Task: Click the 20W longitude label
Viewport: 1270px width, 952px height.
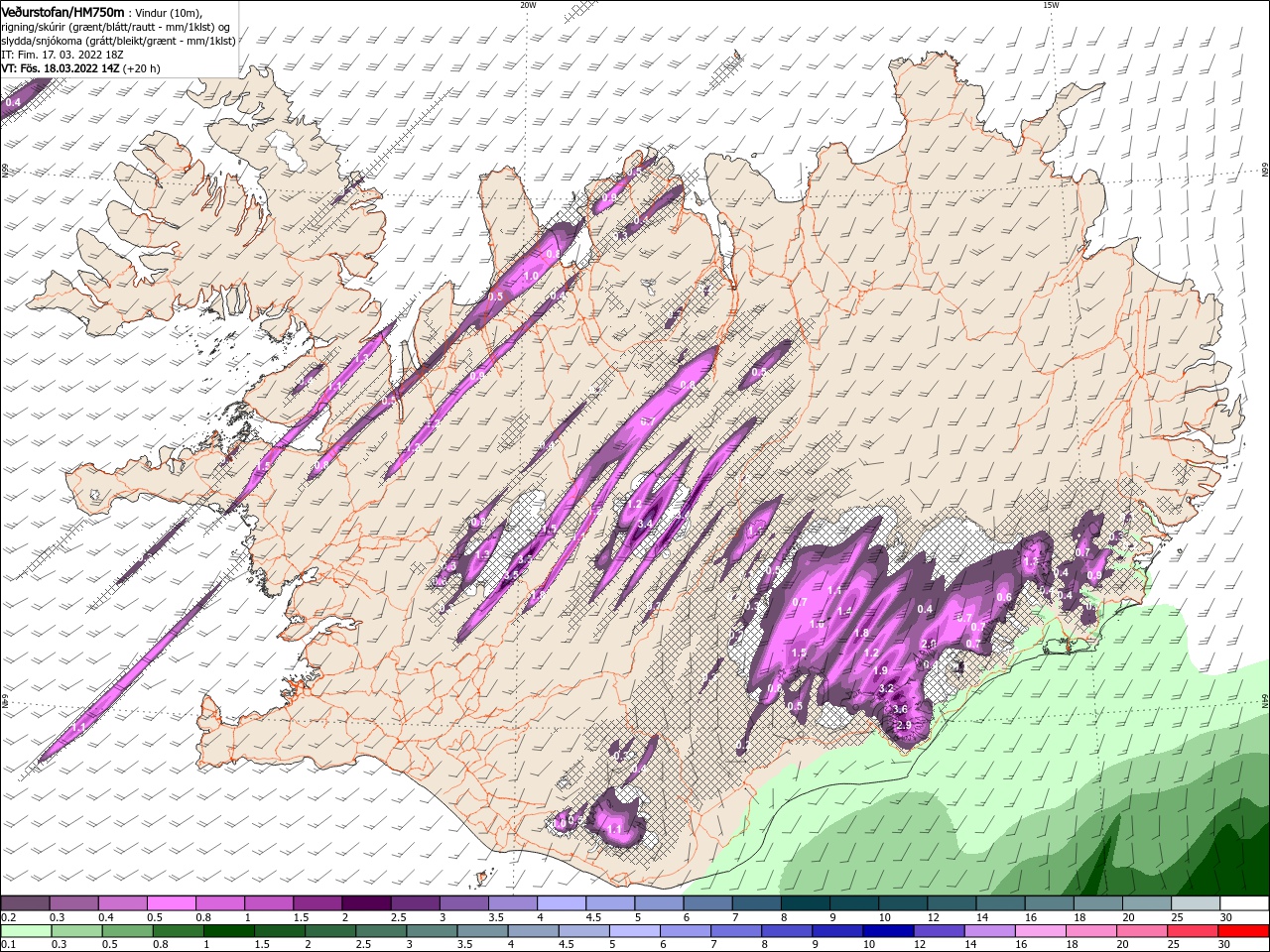Action: (x=528, y=5)
